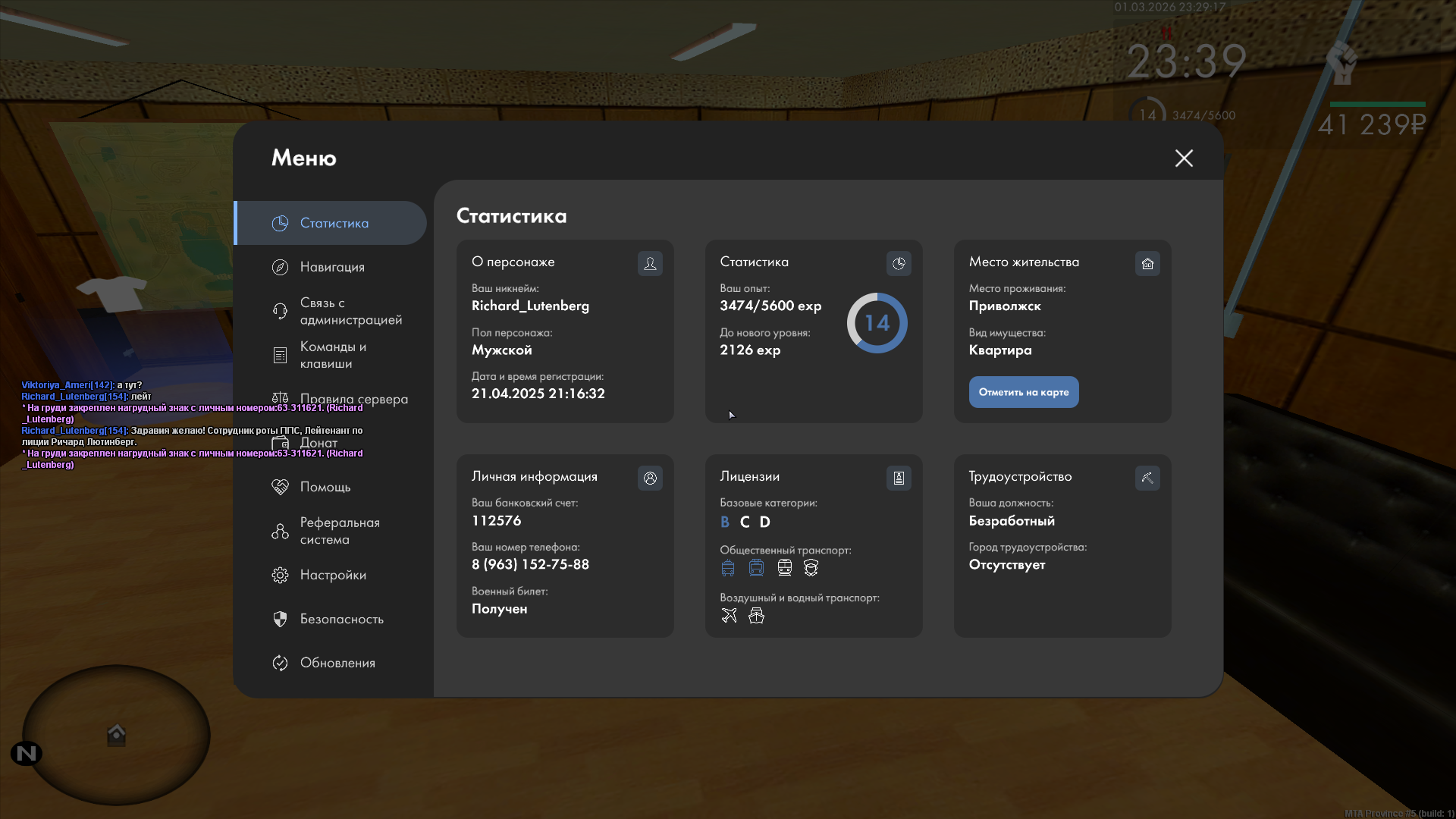This screenshot has height=819, width=1456.
Task: Click the character profile icon in О персонаже
Action: pos(650,263)
